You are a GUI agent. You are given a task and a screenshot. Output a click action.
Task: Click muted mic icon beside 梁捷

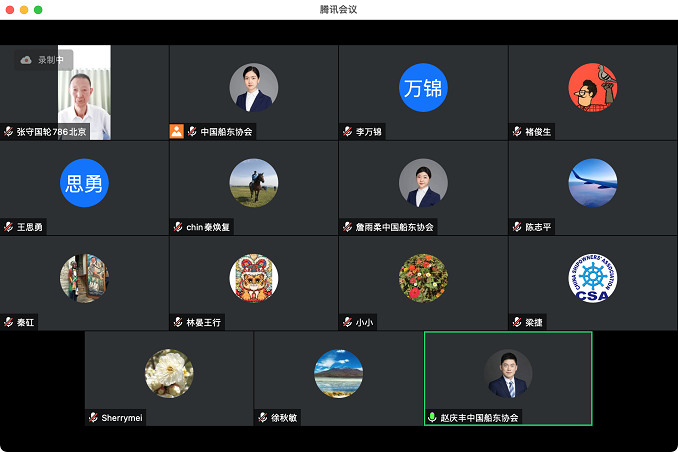click(x=517, y=322)
